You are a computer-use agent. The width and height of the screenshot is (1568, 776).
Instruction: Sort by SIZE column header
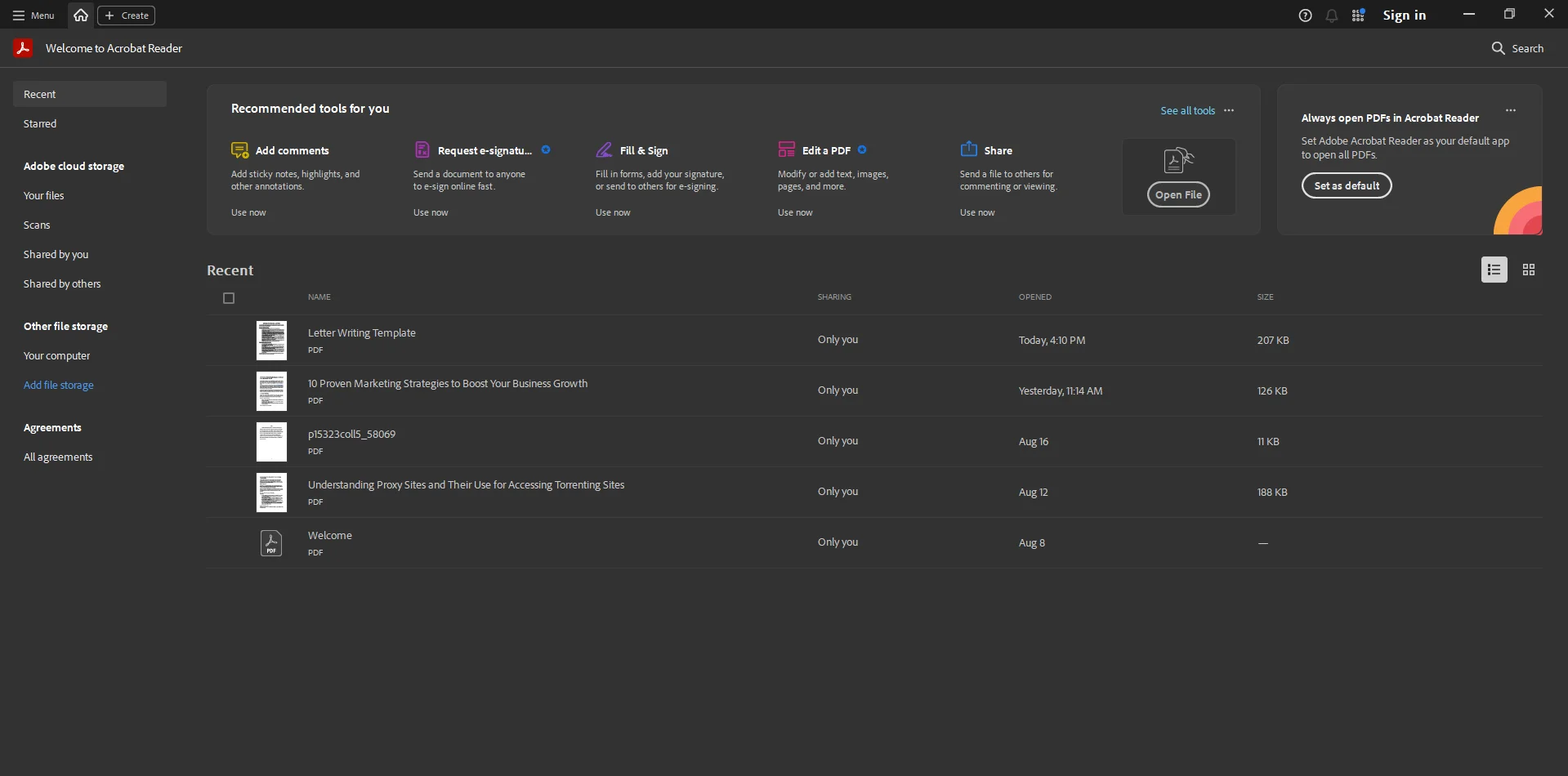click(x=1265, y=297)
